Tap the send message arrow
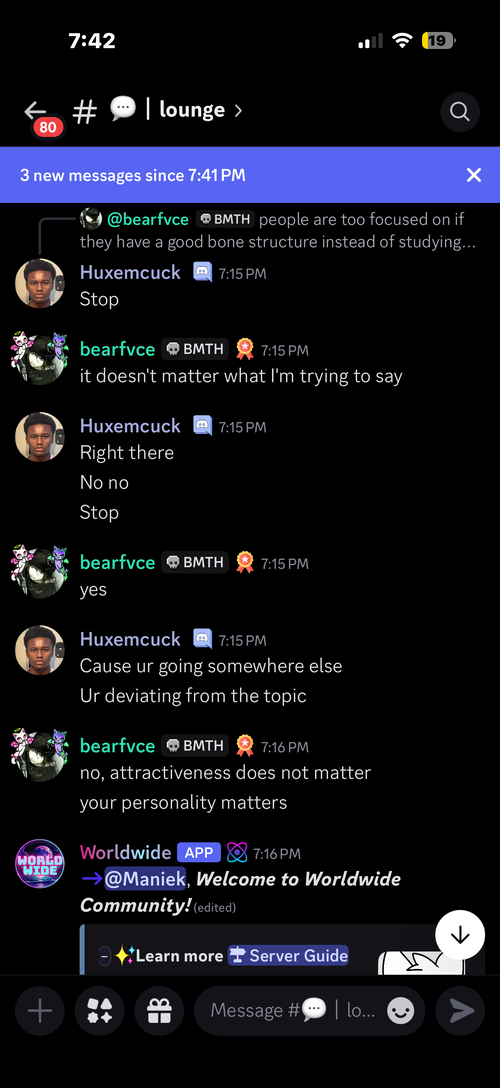The width and height of the screenshot is (500, 1088). 460,1011
